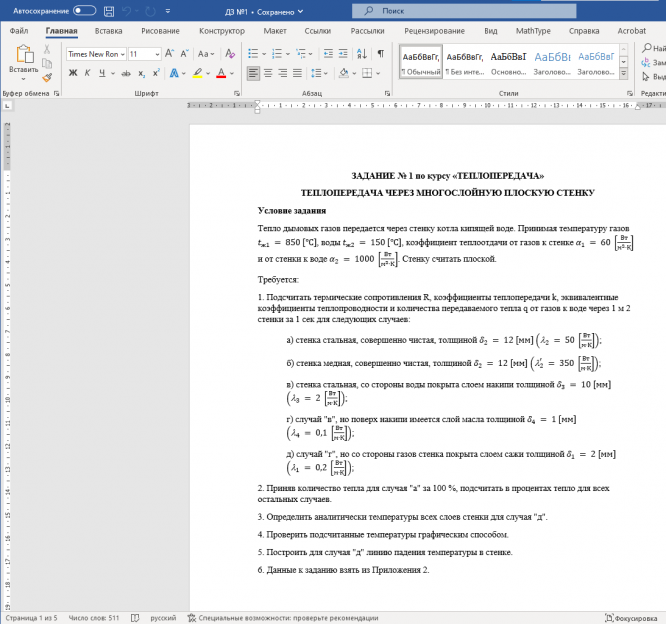
Task: Click the Format Painter brush icon
Action: point(47,77)
